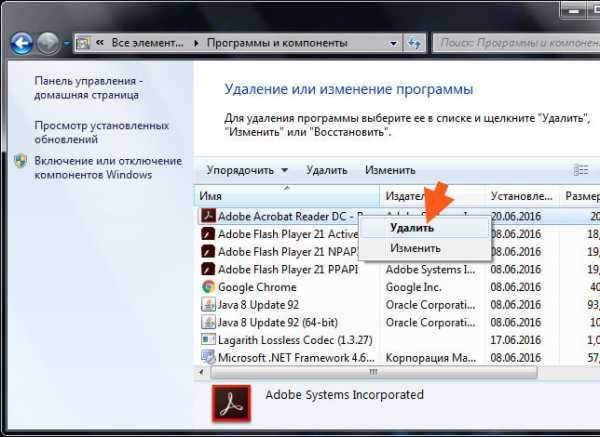Open «Панель управления - домашняя страница» link
600x437 pixels.
point(88,88)
